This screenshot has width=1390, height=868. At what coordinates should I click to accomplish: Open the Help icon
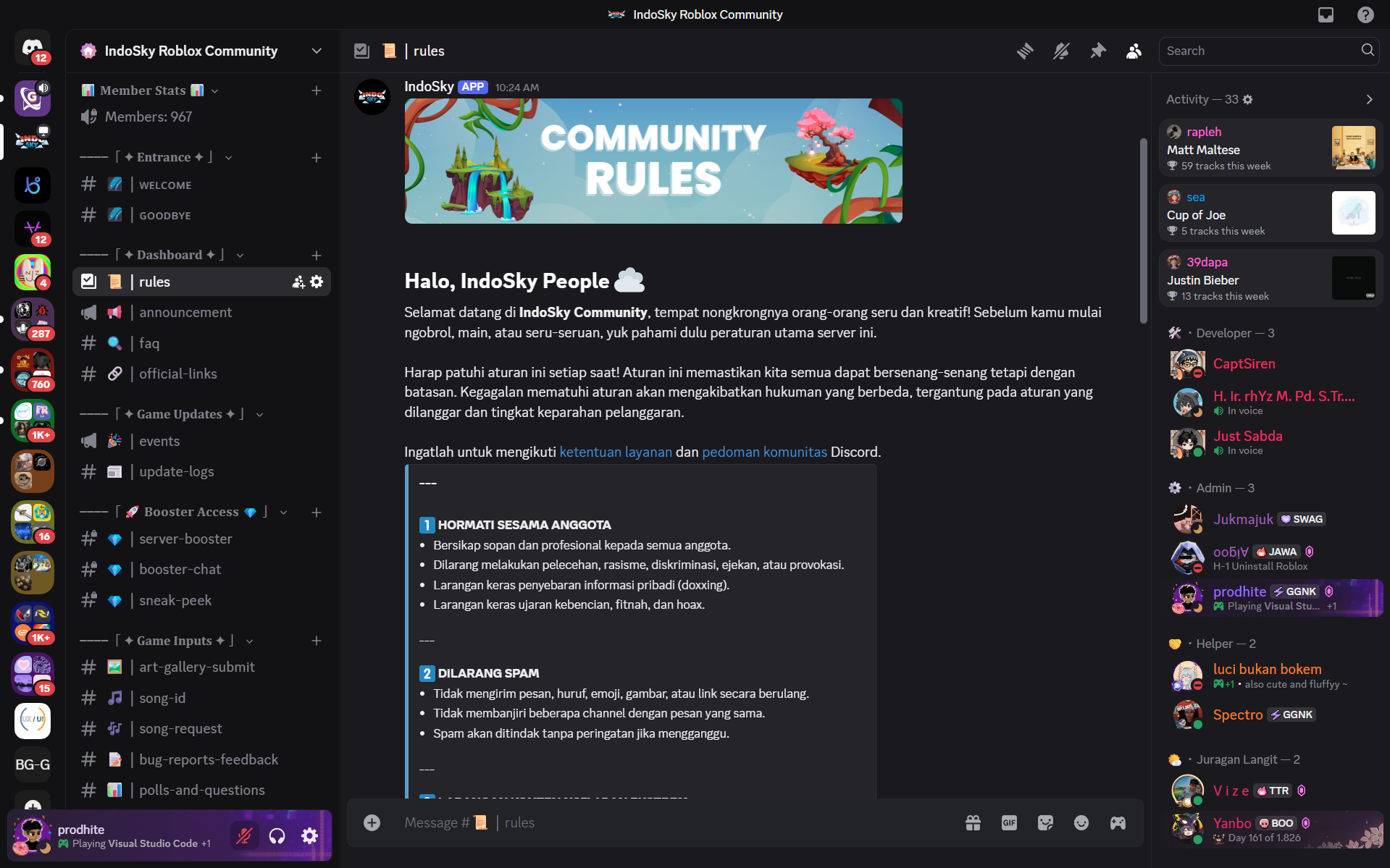1365,14
